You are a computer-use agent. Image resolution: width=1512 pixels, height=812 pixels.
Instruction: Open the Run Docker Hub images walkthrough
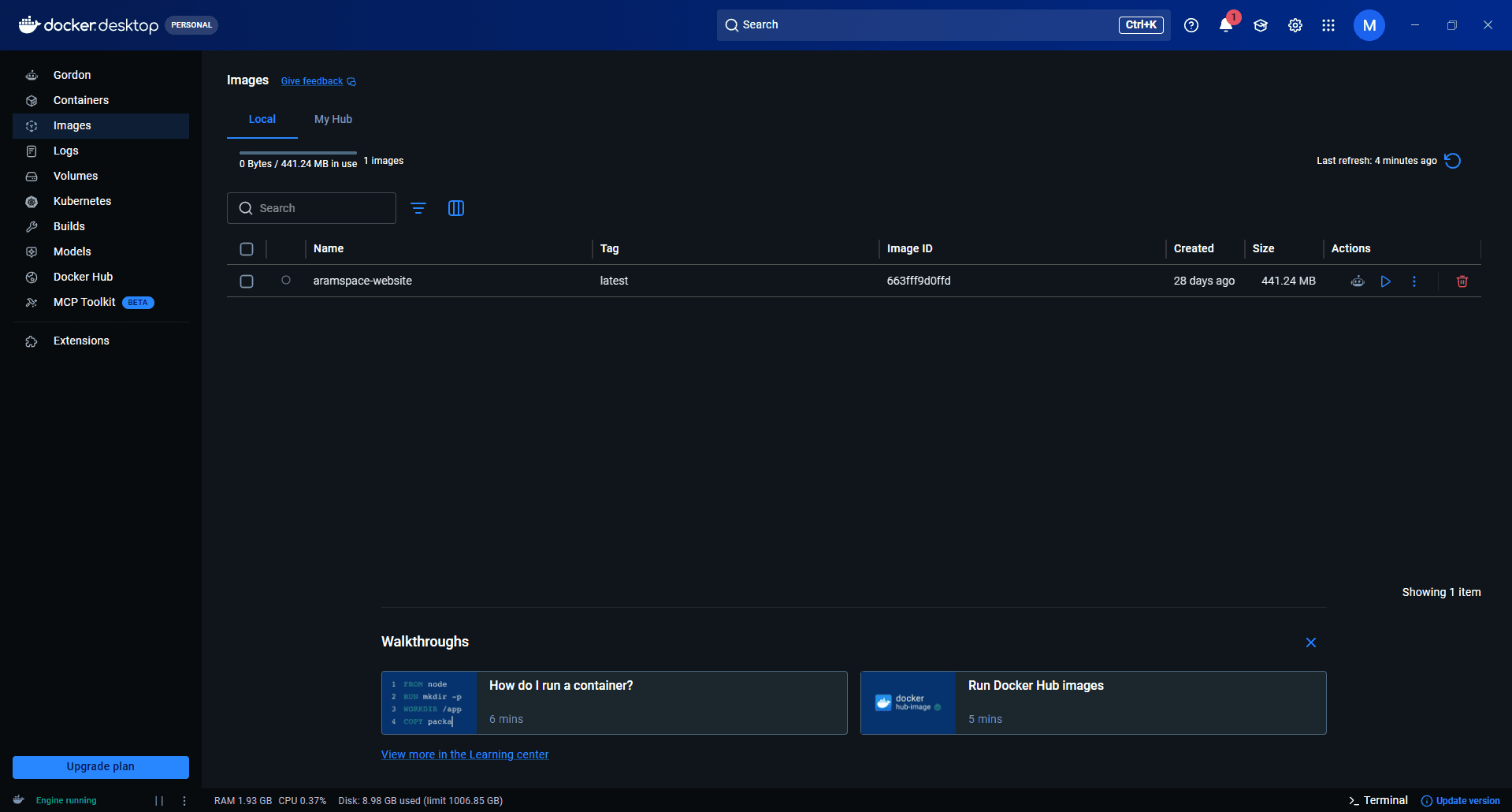coord(1094,703)
